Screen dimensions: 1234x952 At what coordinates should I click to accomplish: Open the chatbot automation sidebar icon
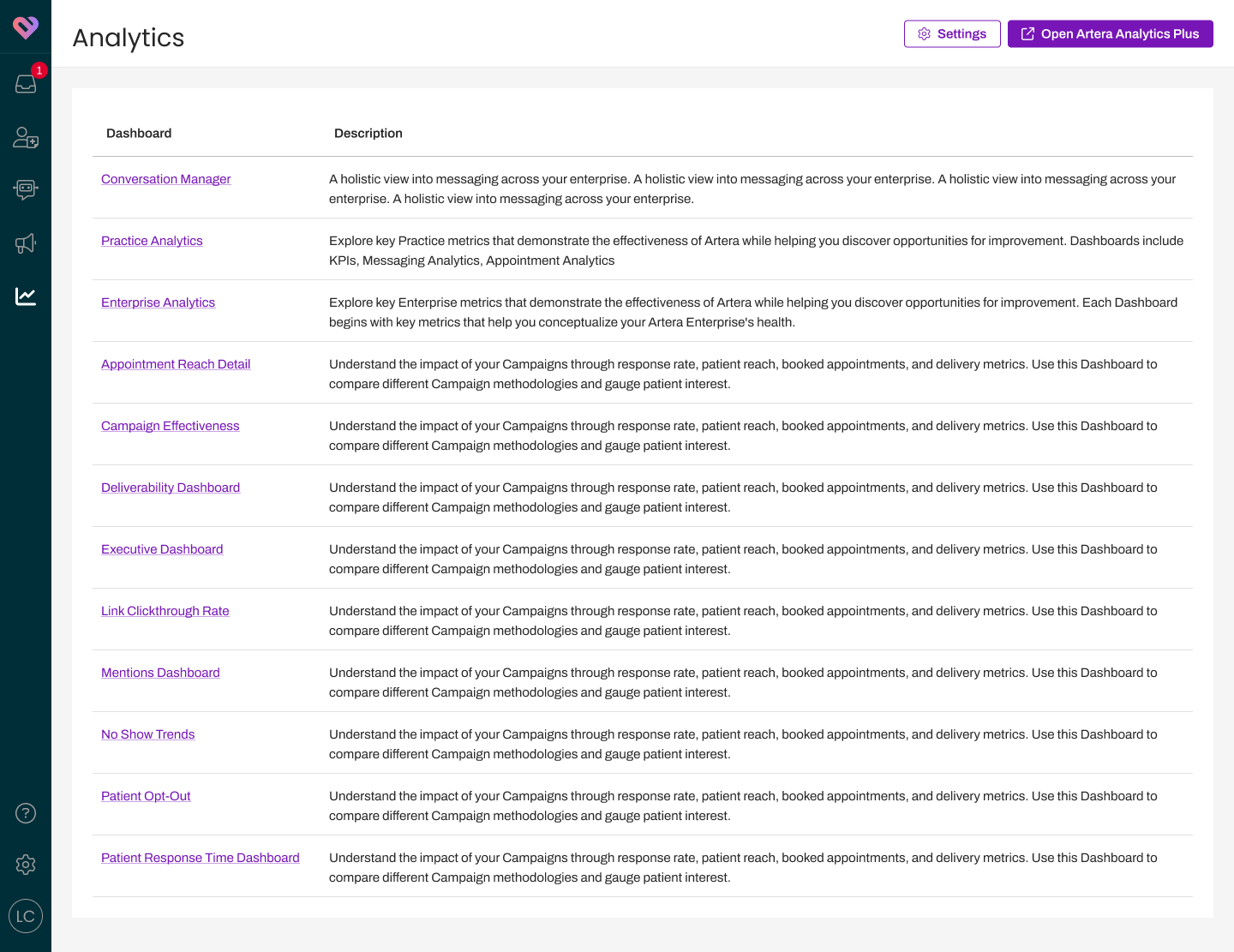(x=26, y=189)
